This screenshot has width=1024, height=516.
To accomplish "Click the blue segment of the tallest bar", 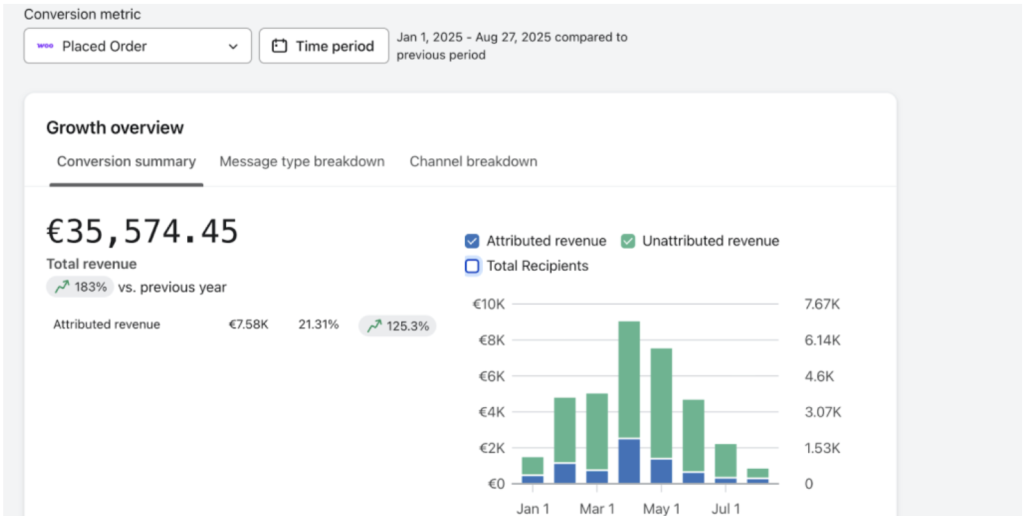I will (629, 461).
